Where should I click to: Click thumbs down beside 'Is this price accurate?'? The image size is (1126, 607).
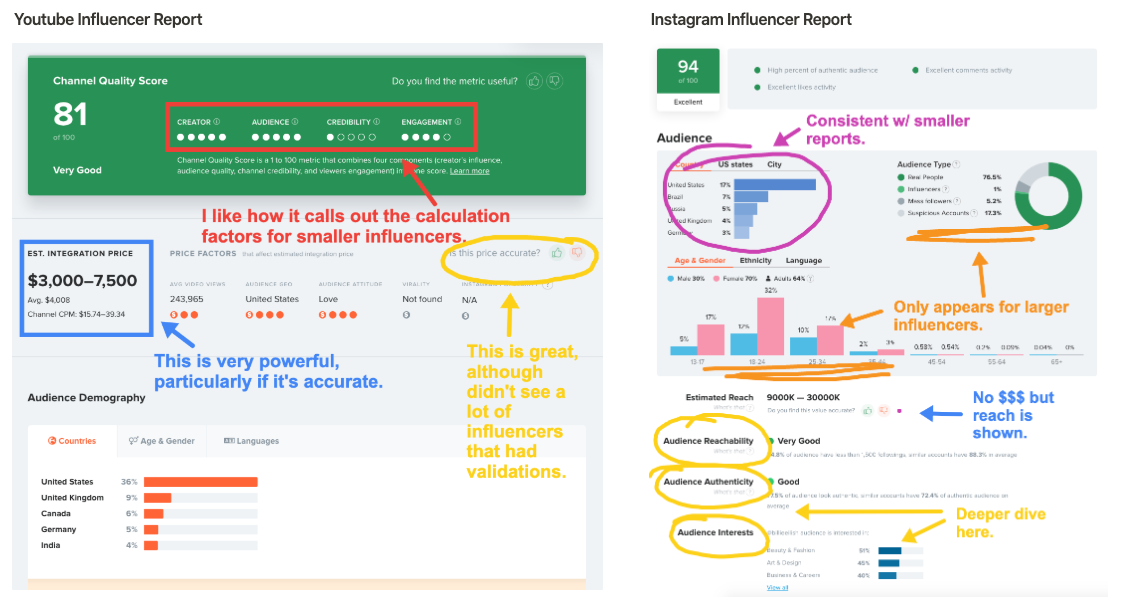[x=577, y=253]
